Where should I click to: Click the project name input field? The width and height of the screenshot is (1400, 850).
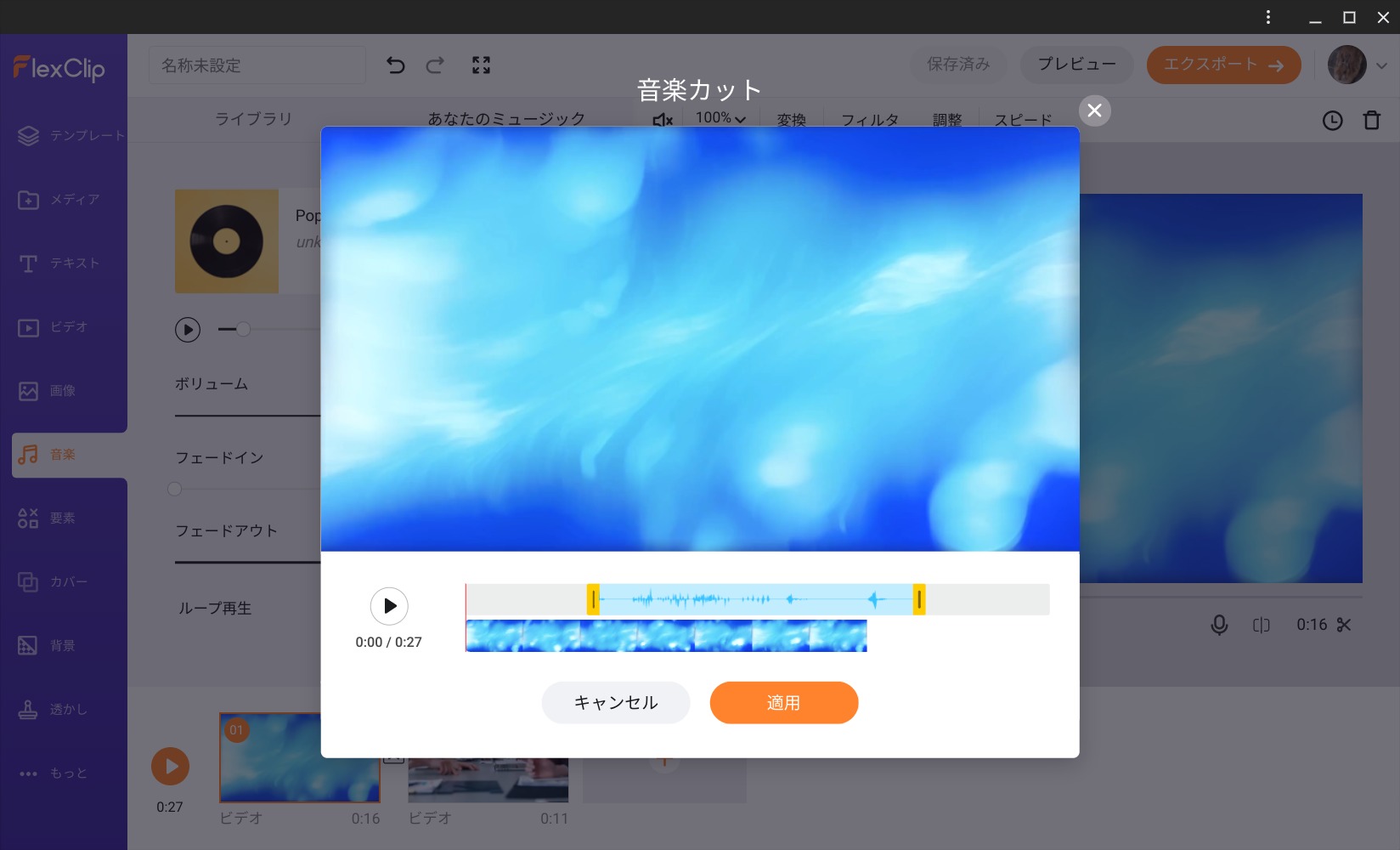[257, 65]
